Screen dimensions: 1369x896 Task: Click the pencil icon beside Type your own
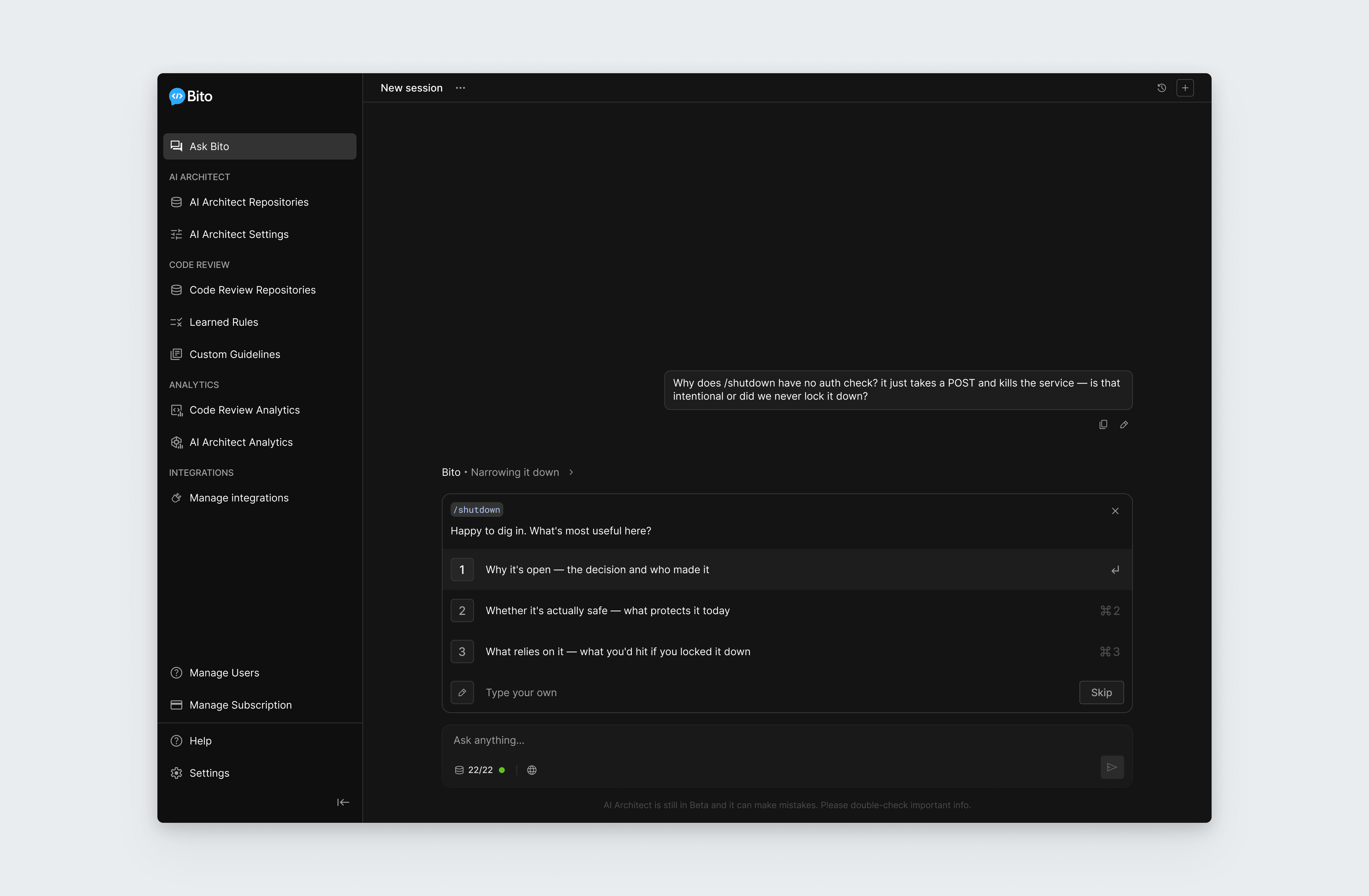[462, 692]
